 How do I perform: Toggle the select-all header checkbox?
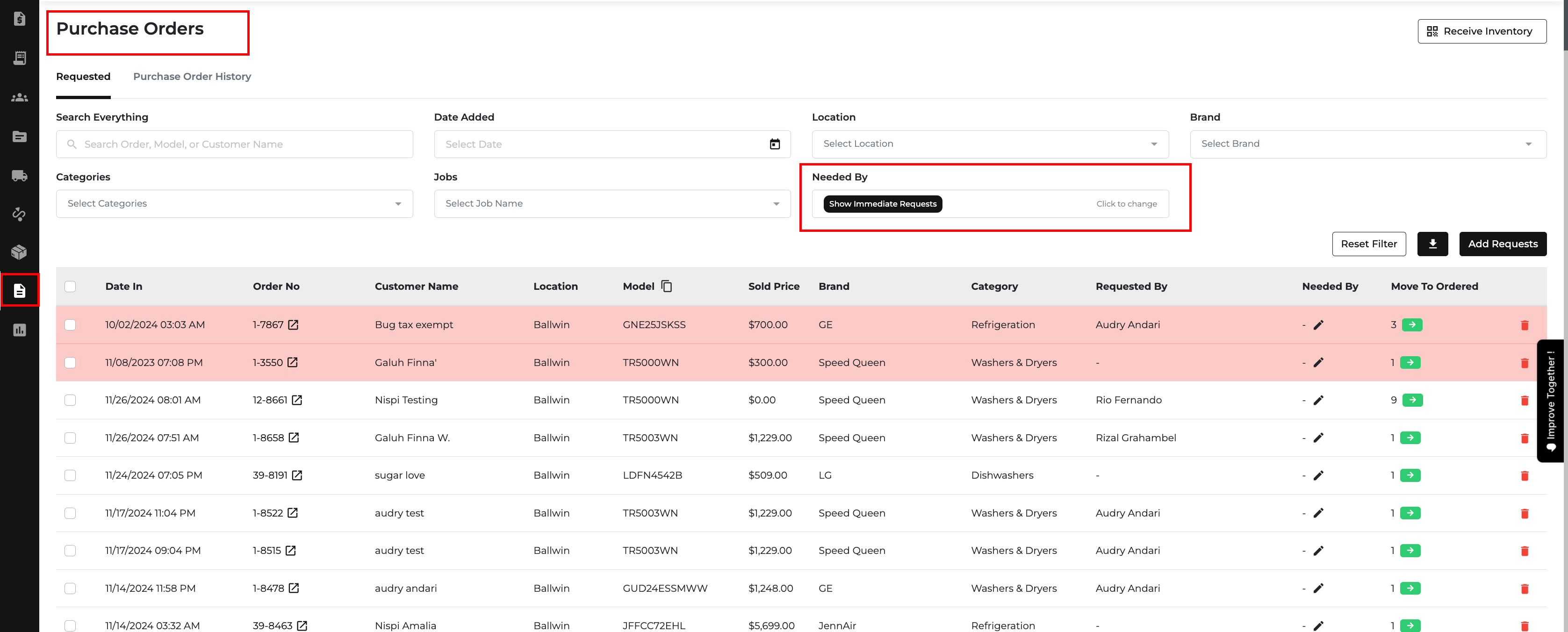click(71, 286)
